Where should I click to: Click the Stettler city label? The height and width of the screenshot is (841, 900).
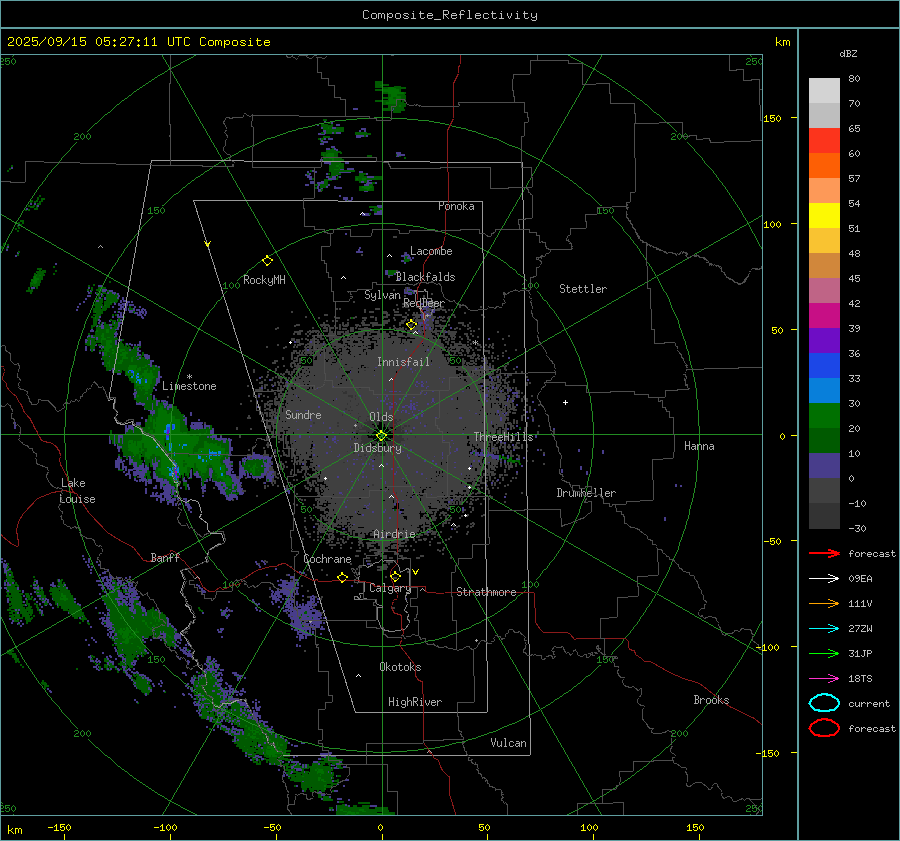pos(583,289)
